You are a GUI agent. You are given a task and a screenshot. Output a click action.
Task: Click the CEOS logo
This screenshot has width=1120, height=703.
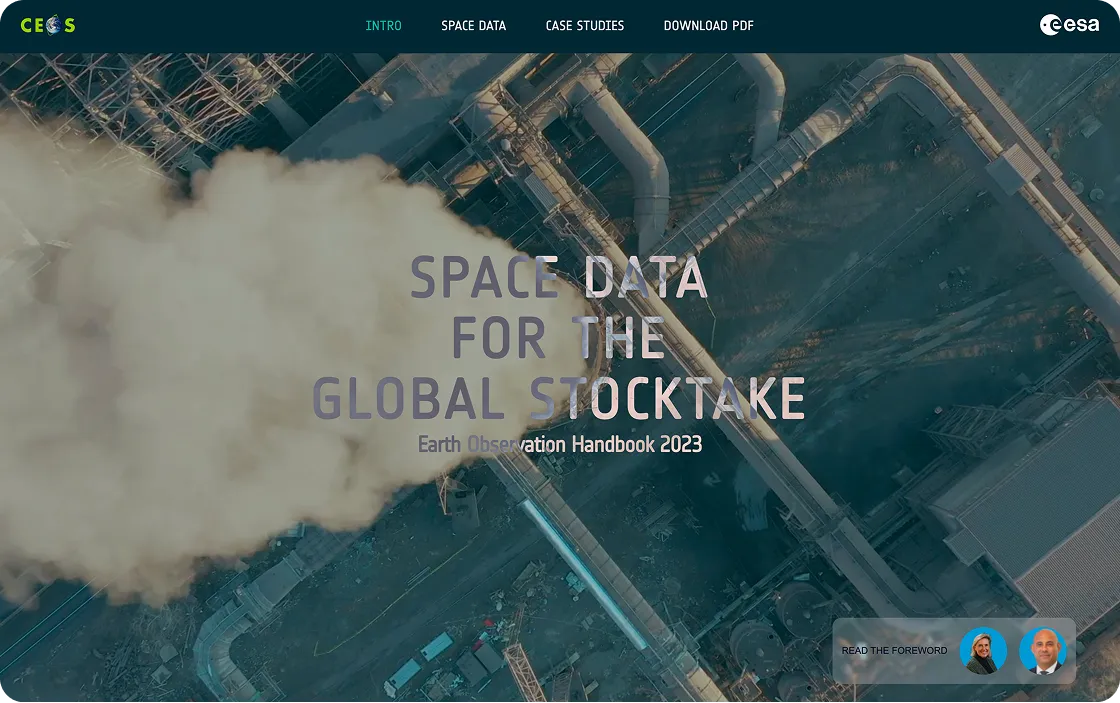point(48,25)
